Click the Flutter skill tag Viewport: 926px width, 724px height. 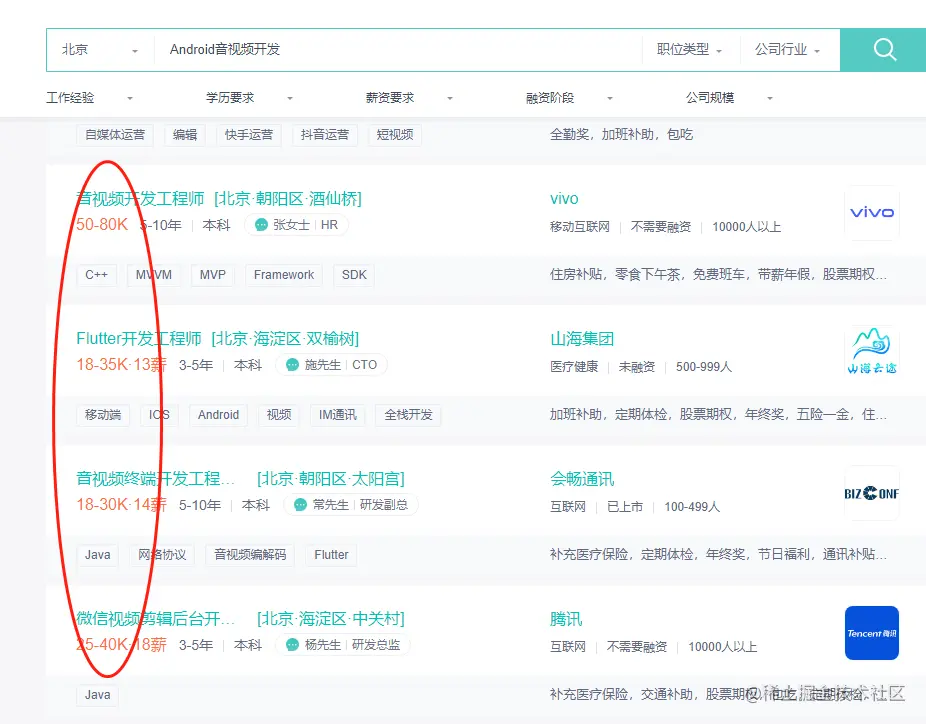click(x=331, y=555)
